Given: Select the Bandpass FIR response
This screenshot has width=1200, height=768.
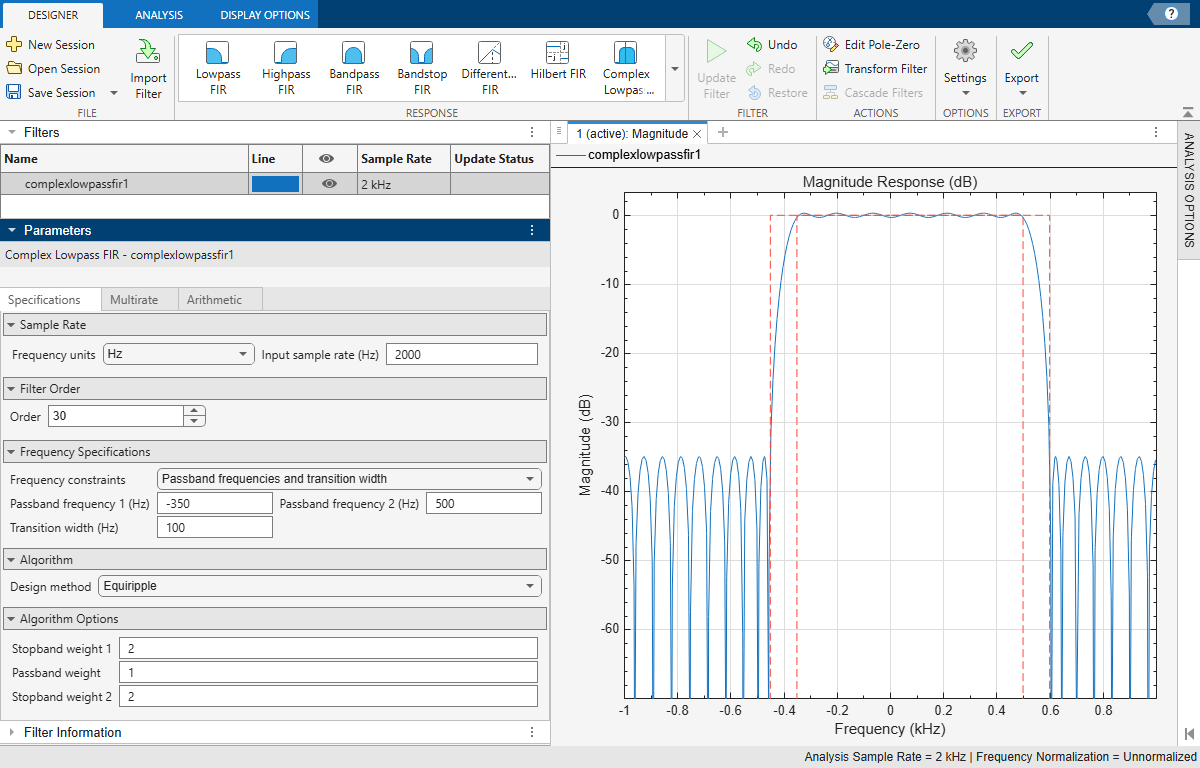Looking at the screenshot, I should tap(354, 68).
